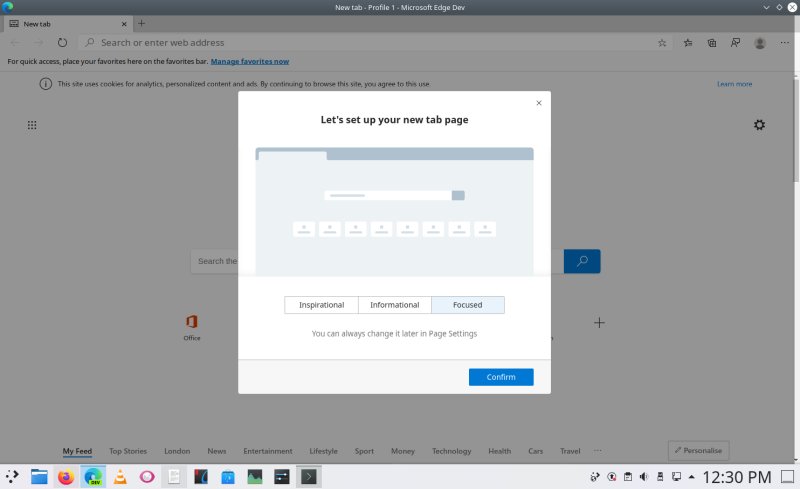Open the page settings gear icon

coord(759,125)
